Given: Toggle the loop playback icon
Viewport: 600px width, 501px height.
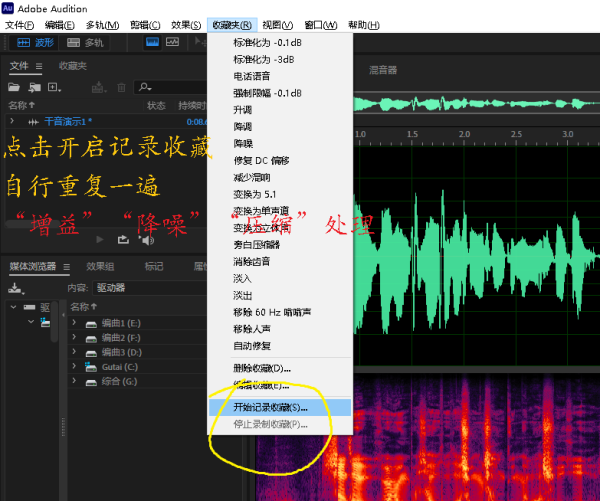Looking at the screenshot, I should (123, 240).
